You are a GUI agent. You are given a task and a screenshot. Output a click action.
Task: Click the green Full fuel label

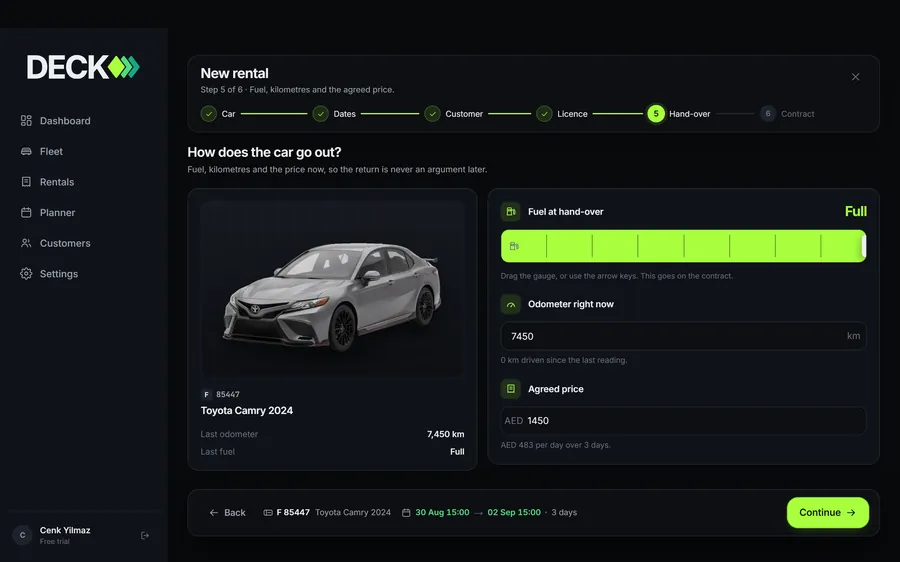pos(855,211)
